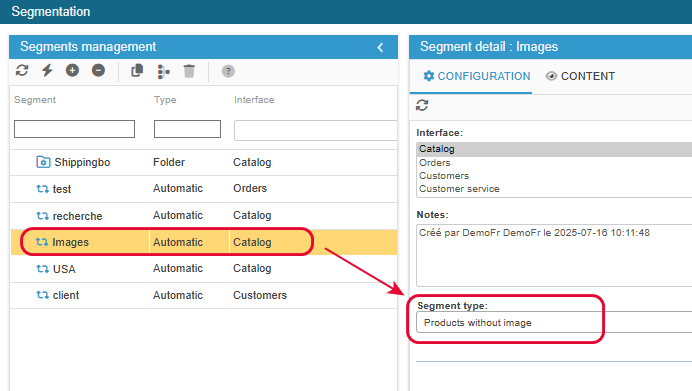Duplicate segment using the copy icon
692x391 pixels.
(137, 71)
